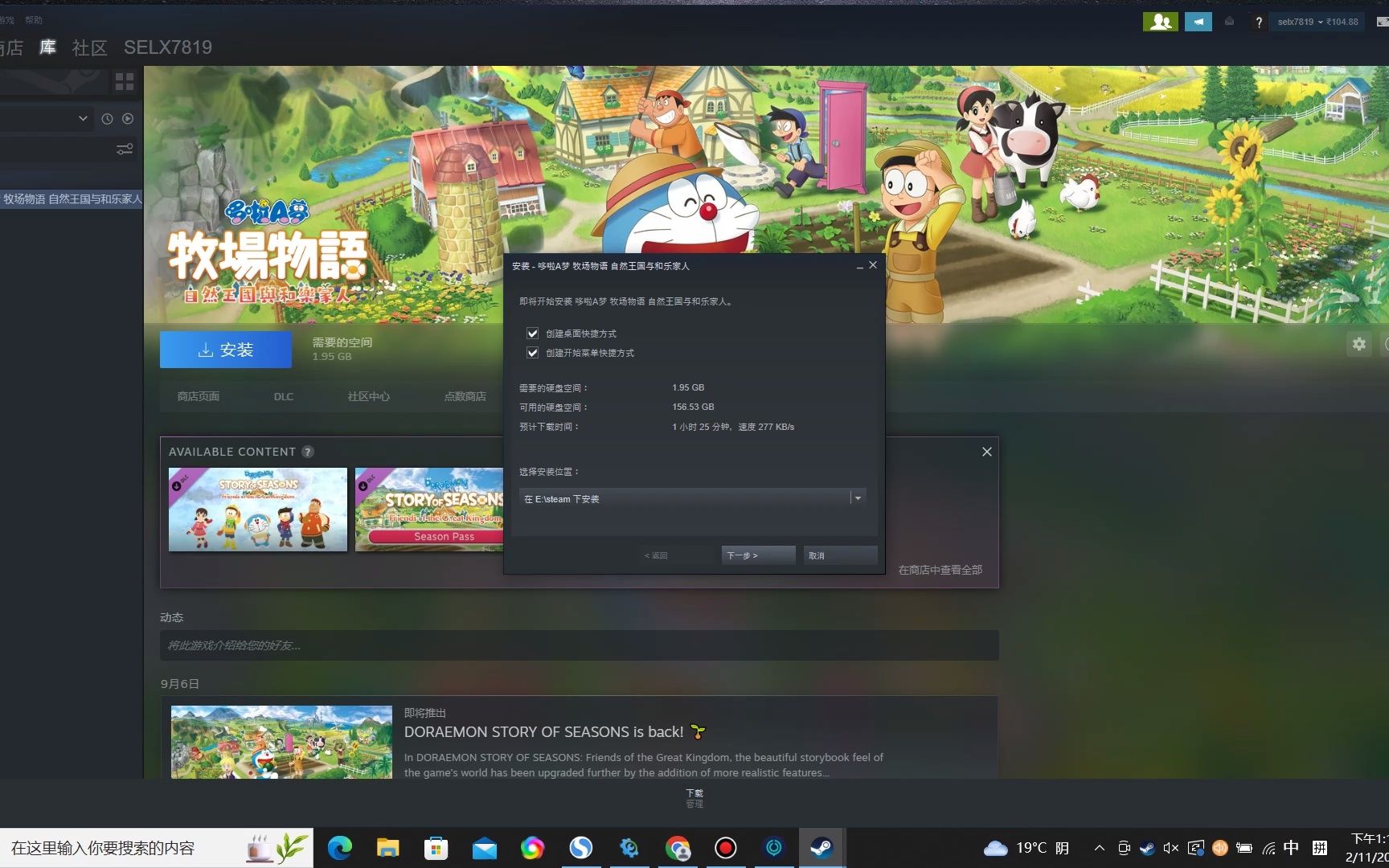Click the recent activity clock icon
This screenshot has height=868, width=1389.
(x=107, y=119)
